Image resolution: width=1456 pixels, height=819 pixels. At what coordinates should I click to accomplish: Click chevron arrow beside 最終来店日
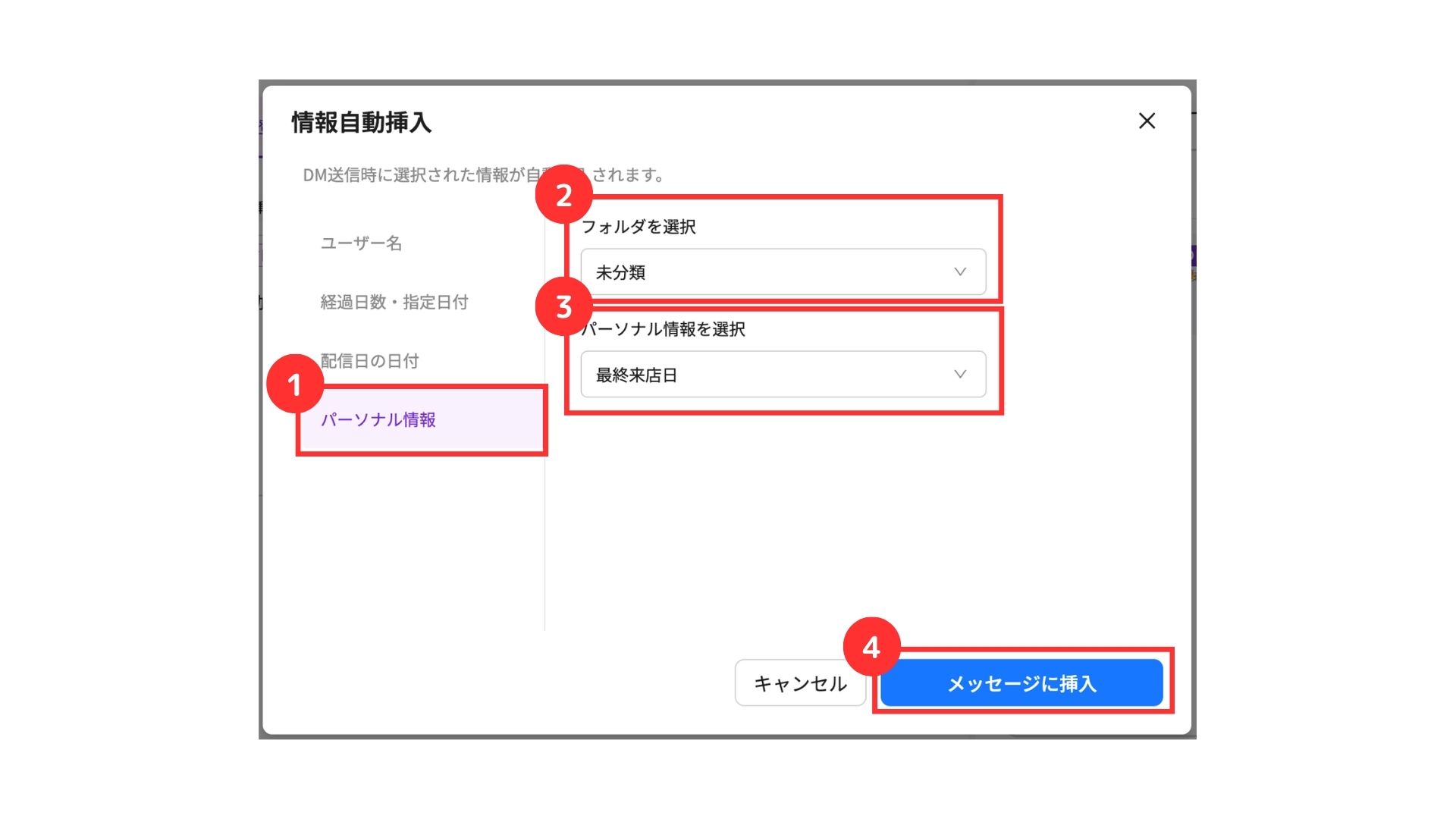click(960, 375)
